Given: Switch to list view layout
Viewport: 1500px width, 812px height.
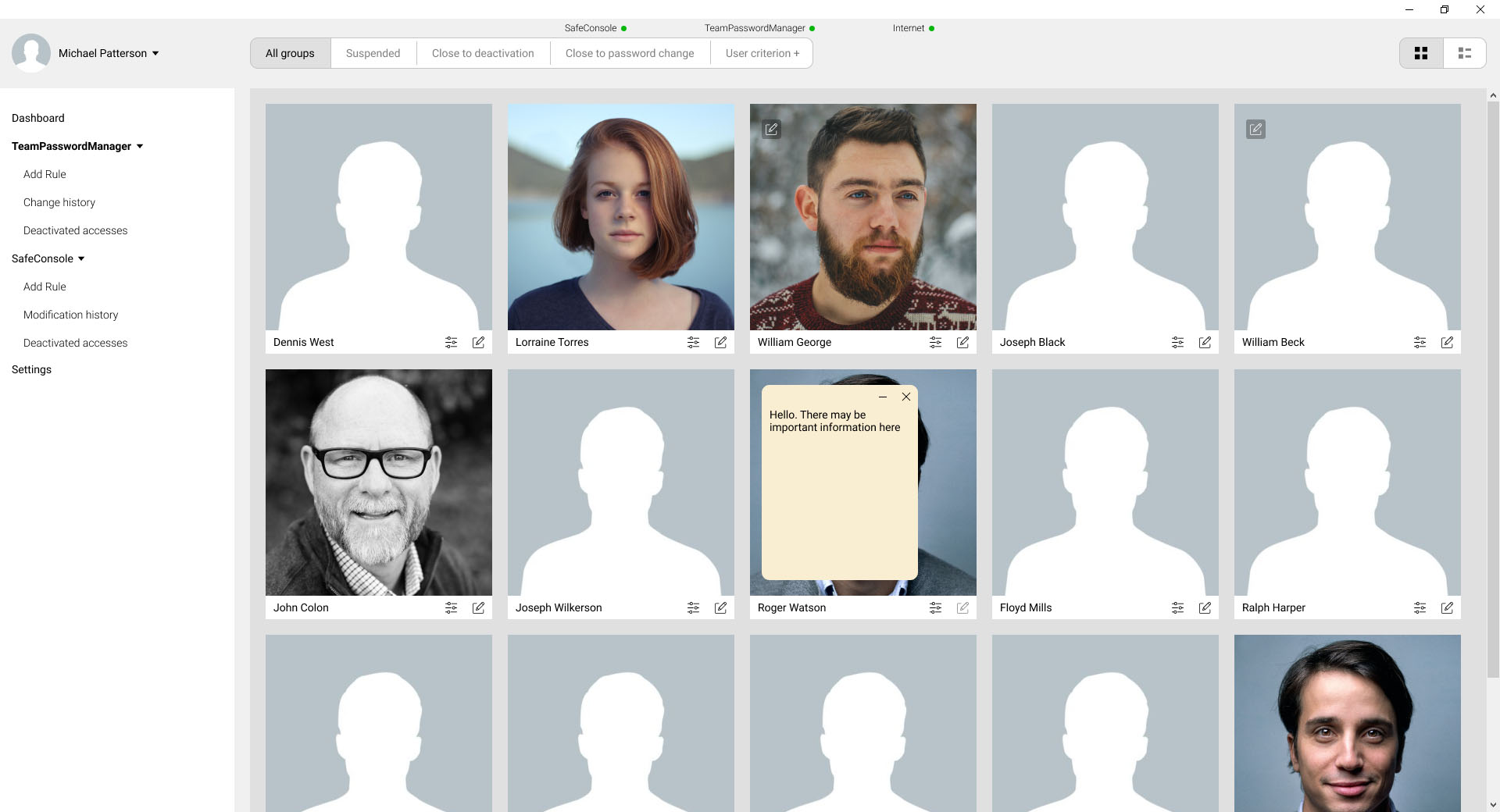Looking at the screenshot, I should pos(1465,53).
